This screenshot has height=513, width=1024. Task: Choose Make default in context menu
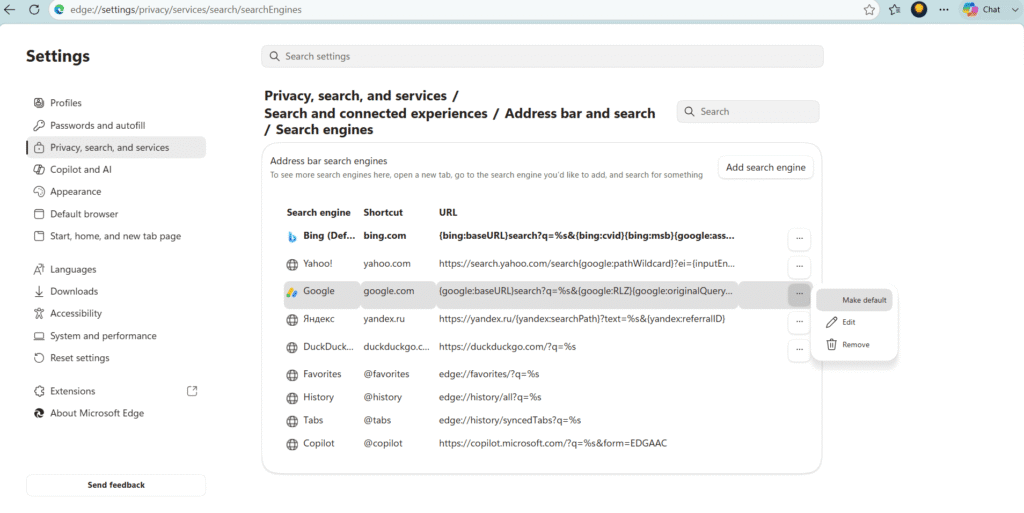[854, 300]
